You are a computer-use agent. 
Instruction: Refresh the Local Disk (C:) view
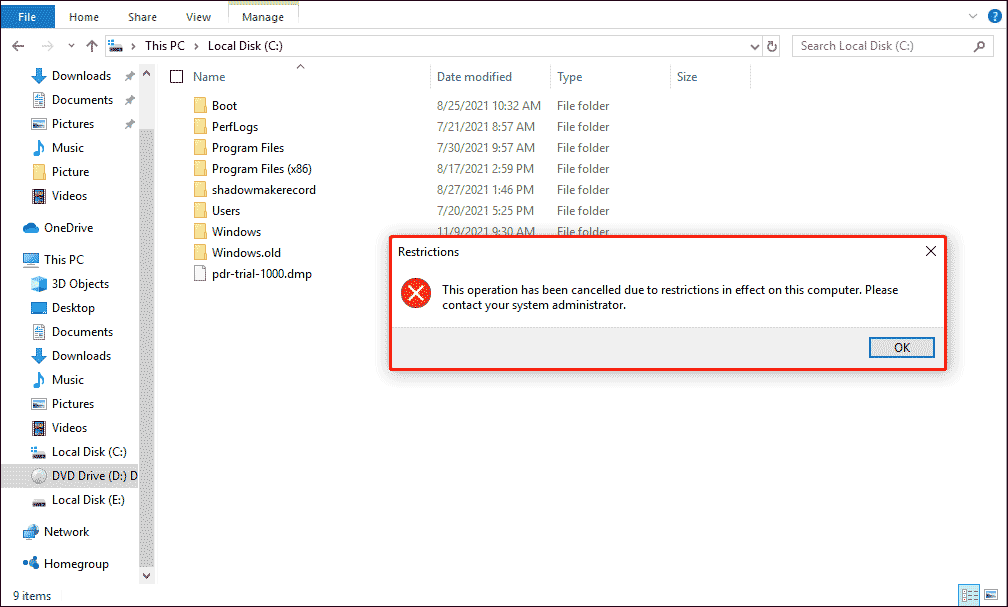(x=771, y=45)
